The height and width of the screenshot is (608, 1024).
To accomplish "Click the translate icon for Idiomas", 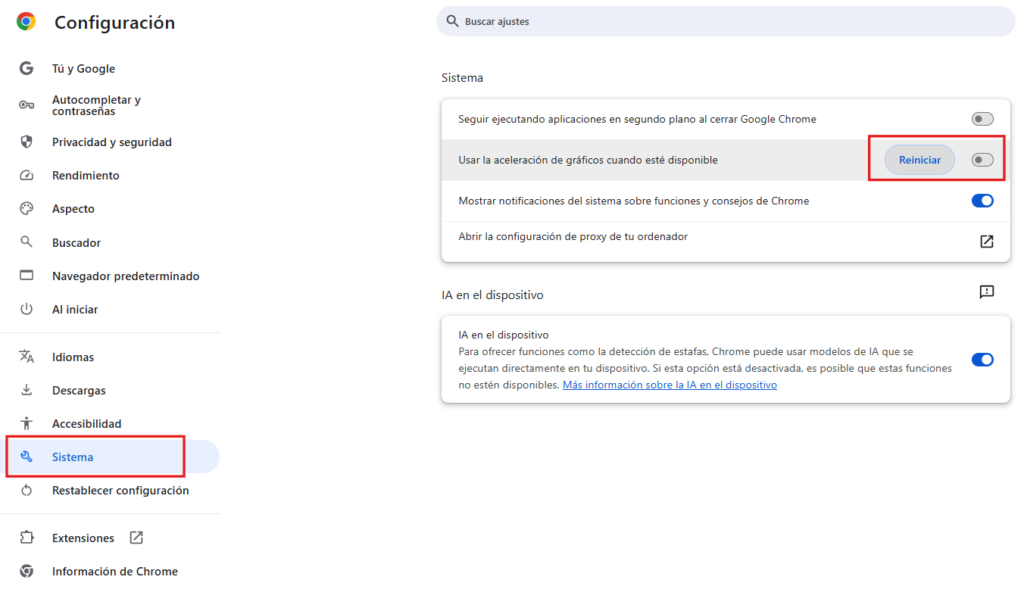I will click(26, 357).
